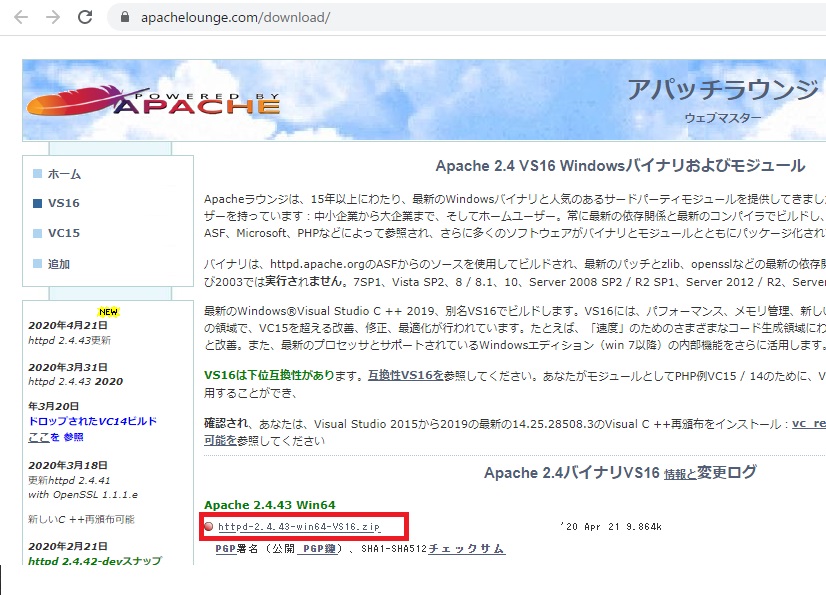Open the ホーム sidebar menu item
This screenshot has width=826, height=595.
[x=66, y=172]
